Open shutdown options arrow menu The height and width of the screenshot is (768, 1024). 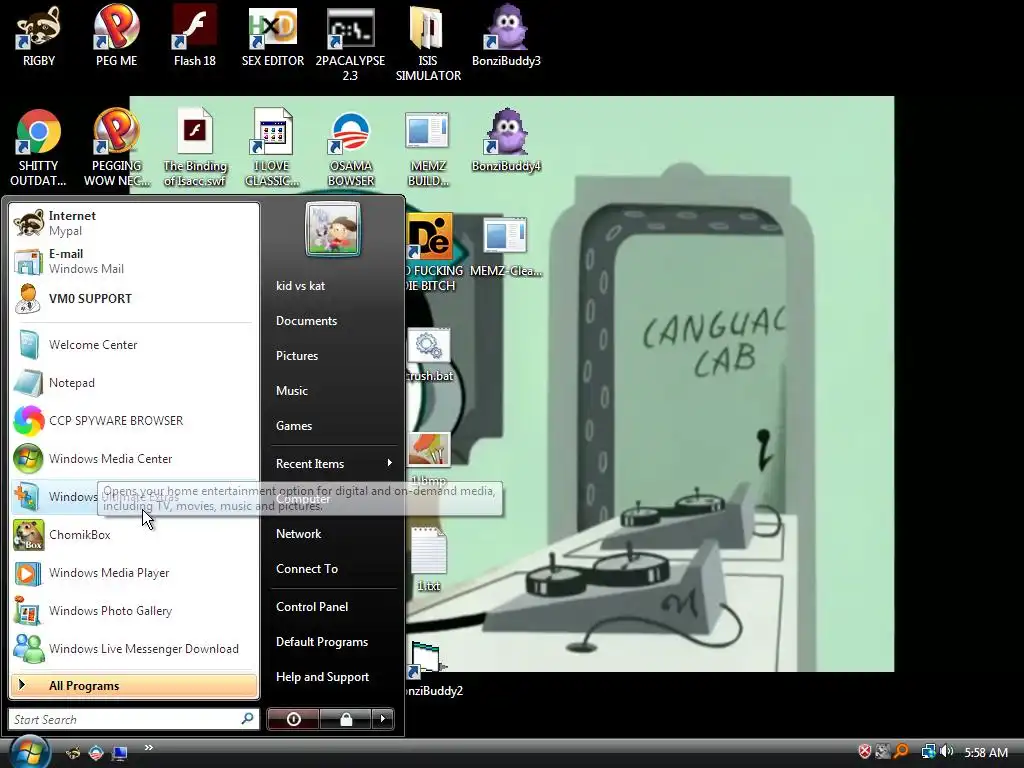coord(383,719)
